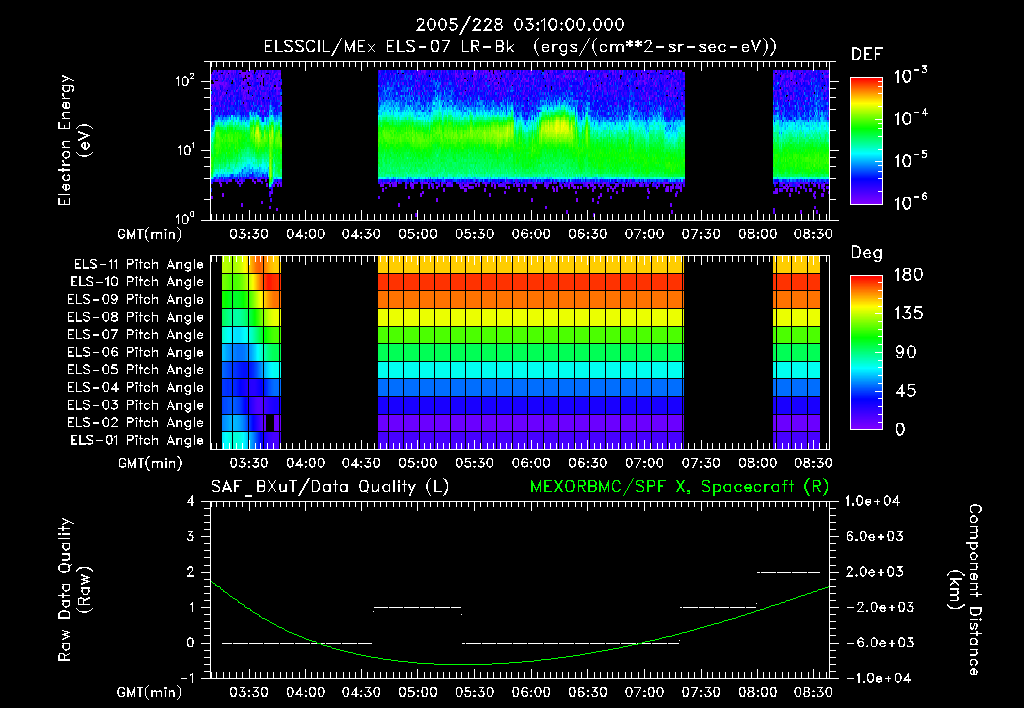Click 04:00 time tick under the spectrogram
The width and height of the screenshot is (1024, 708).
[x=305, y=234]
